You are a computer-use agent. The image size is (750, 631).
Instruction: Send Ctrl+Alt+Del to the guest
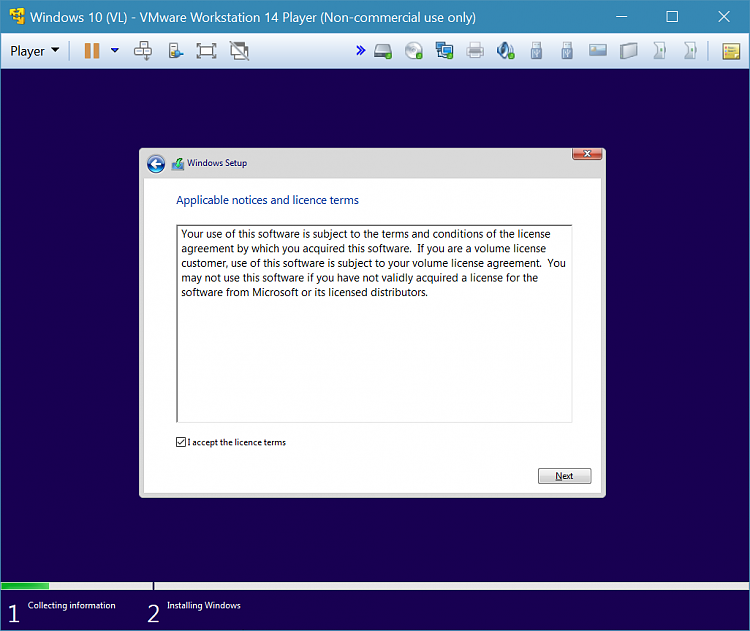pyautogui.click(x=143, y=51)
